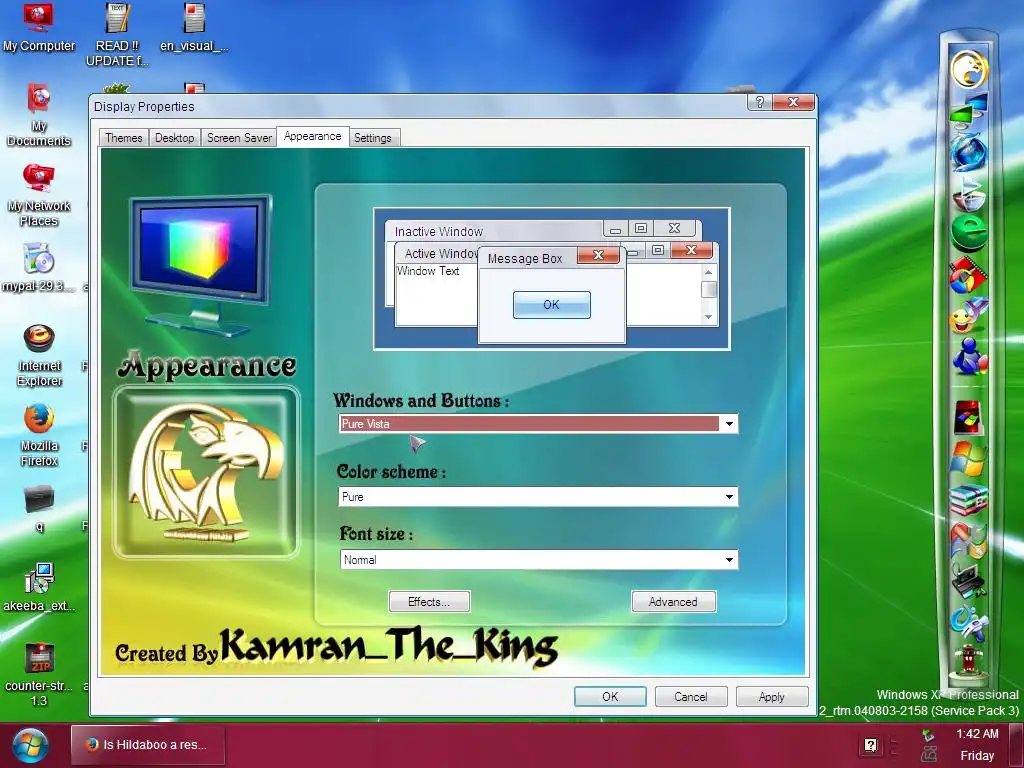Click the question mark language bar icon

pyautogui.click(x=871, y=745)
